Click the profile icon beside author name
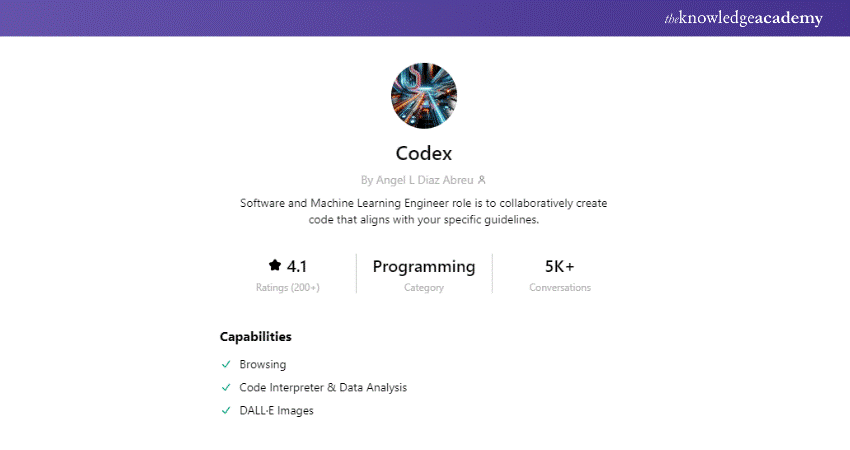This screenshot has height=450, width=850. pos(482,180)
